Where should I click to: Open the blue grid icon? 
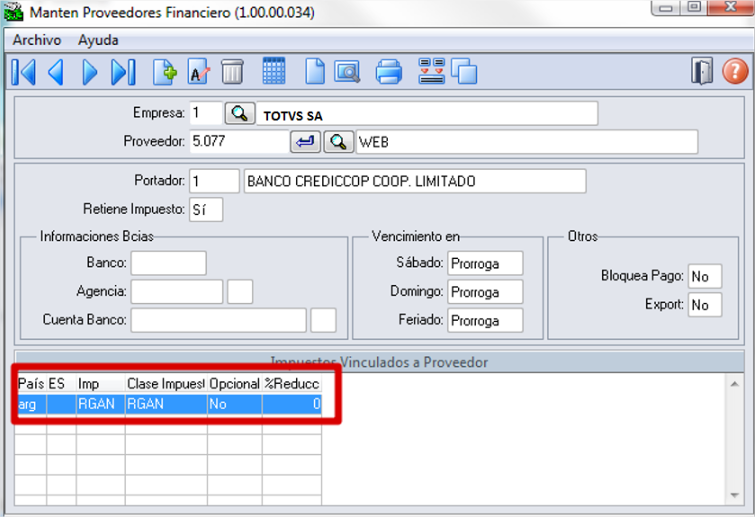pyautogui.click(x=274, y=71)
